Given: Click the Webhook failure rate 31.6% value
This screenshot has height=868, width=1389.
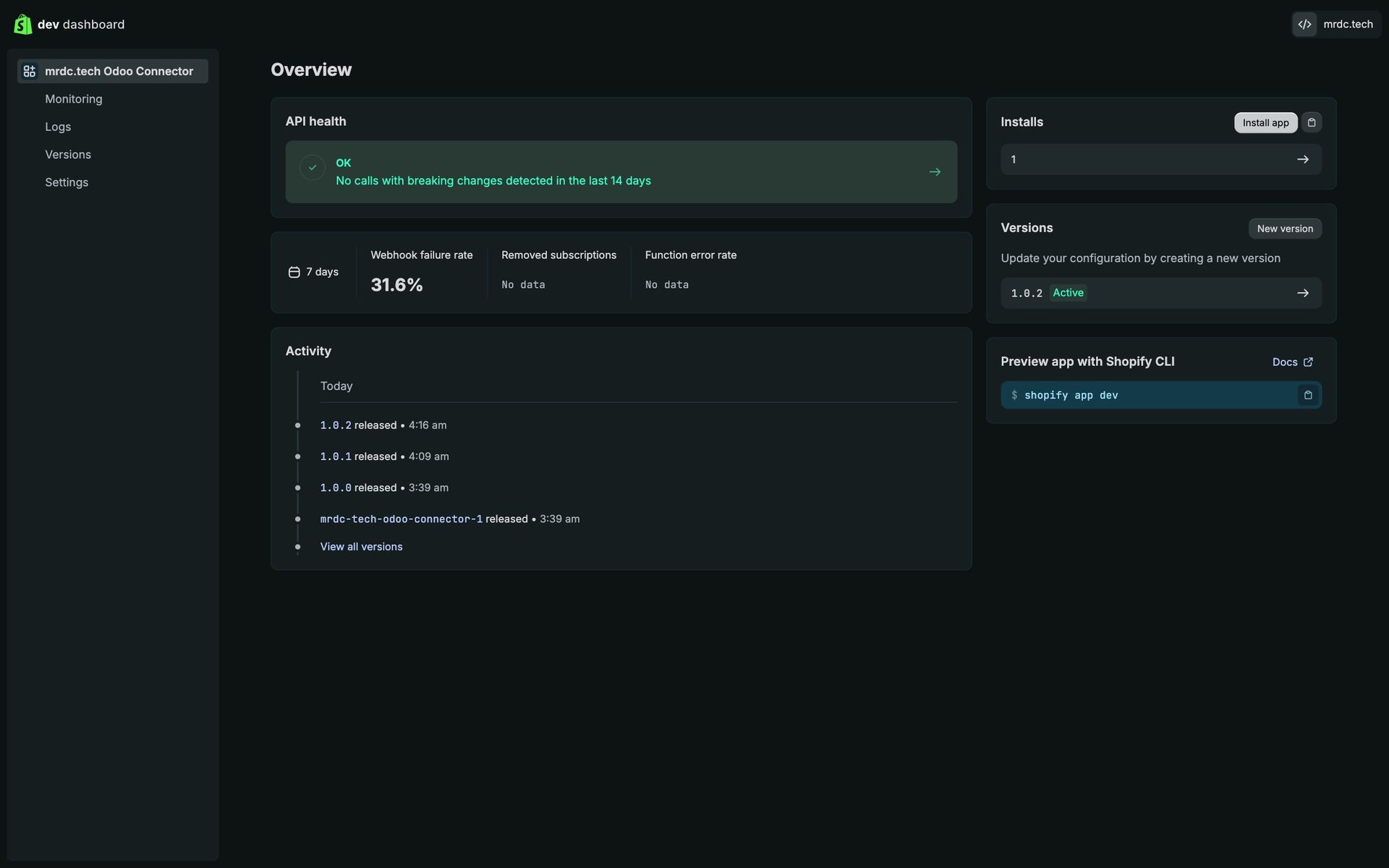Looking at the screenshot, I should pyautogui.click(x=396, y=285).
